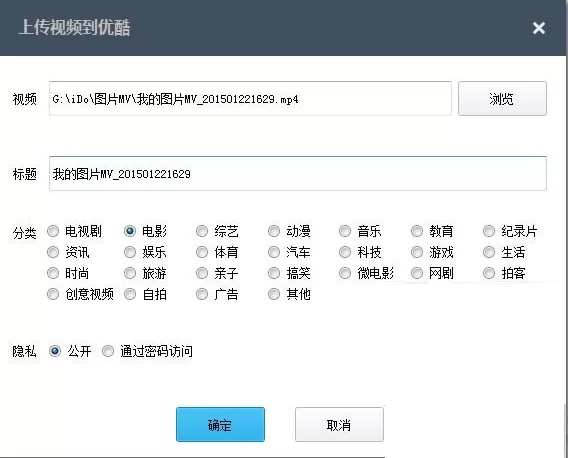Select the 综艺 category radio button

202,231
